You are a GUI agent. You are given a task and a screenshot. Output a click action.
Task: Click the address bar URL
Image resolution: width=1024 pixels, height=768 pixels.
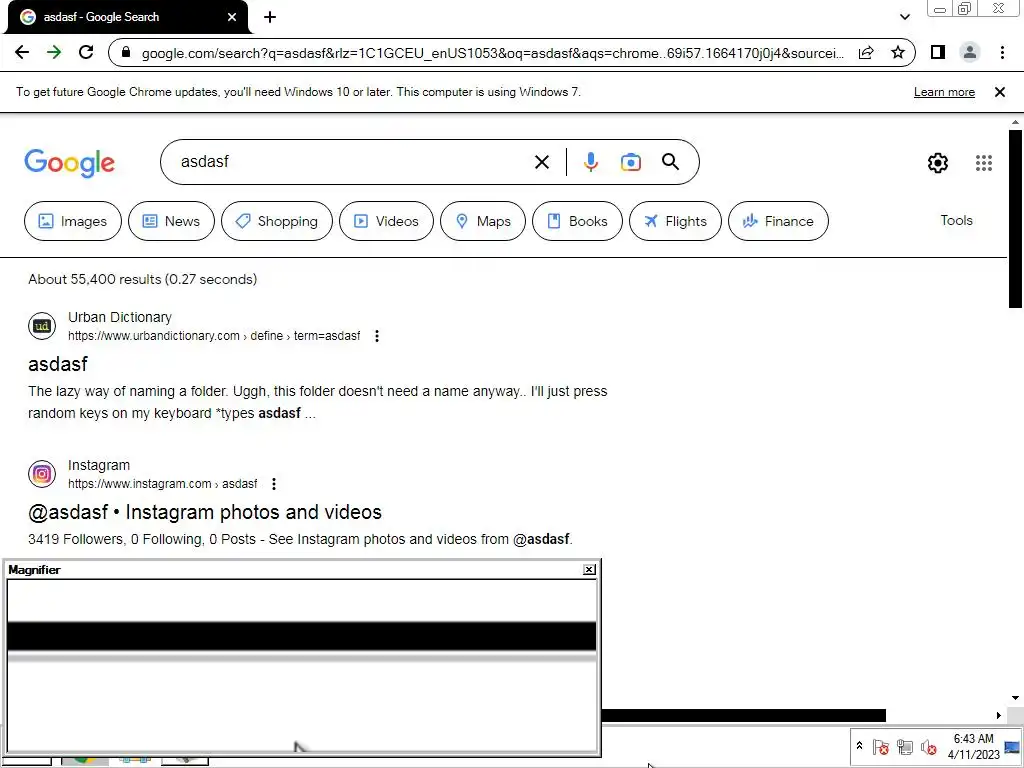coord(492,53)
